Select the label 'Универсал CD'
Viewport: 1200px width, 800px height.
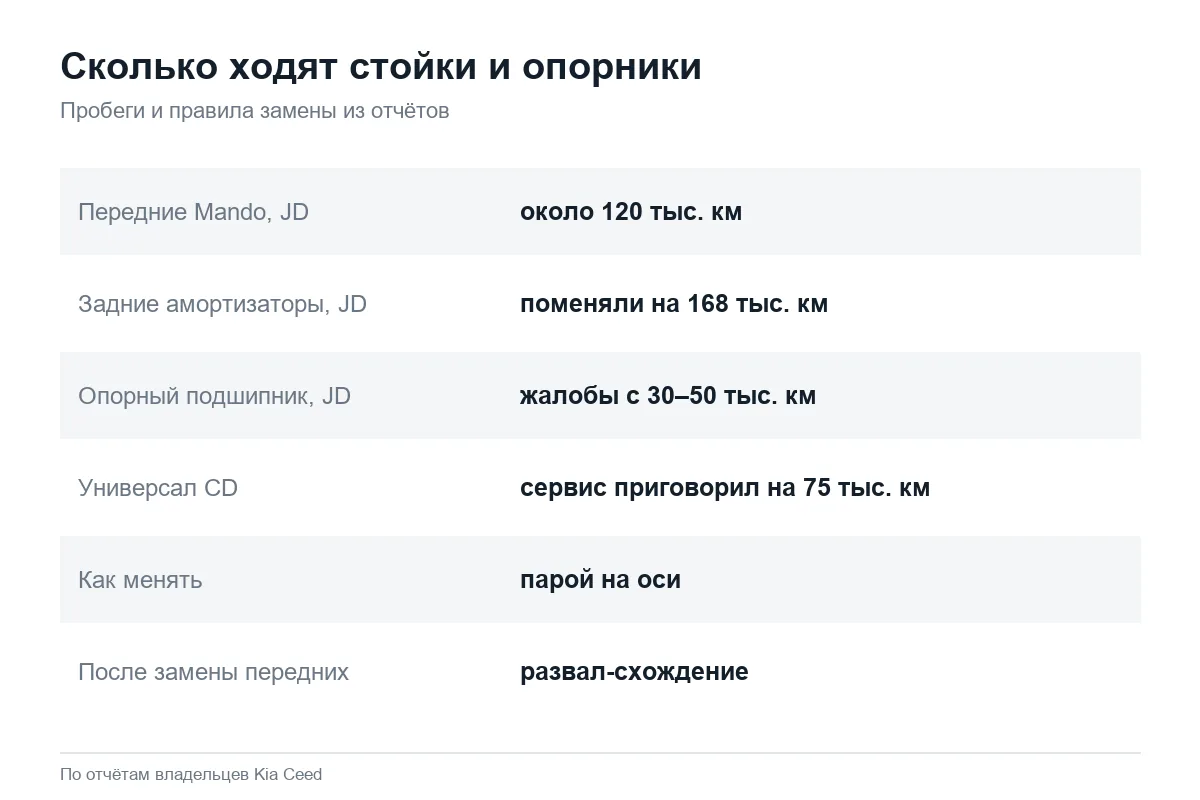158,488
